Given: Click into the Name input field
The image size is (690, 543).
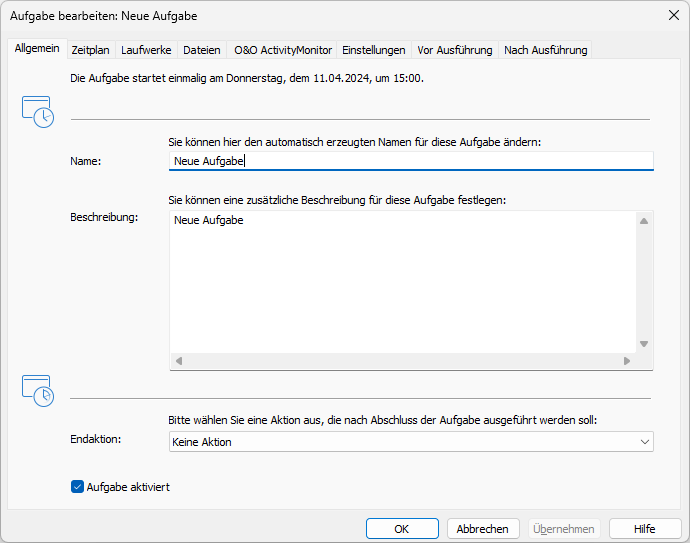Looking at the screenshot, I should (411, 161).
